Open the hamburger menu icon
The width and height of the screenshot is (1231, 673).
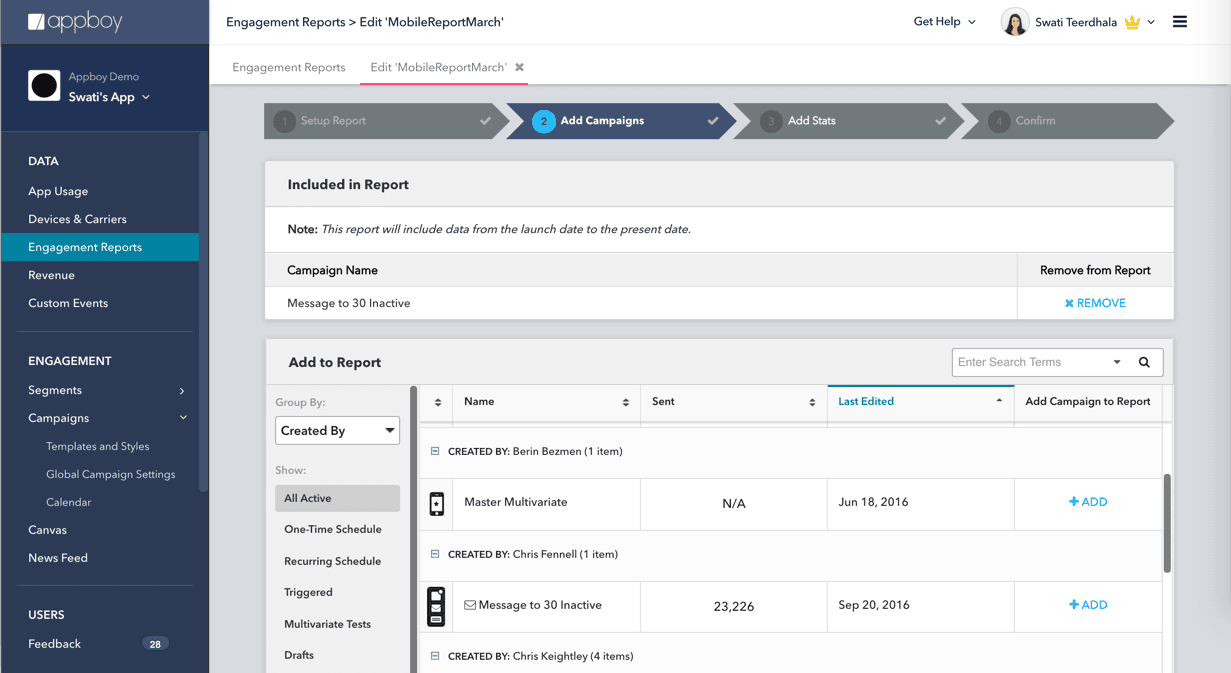[x=1180, y=22]
